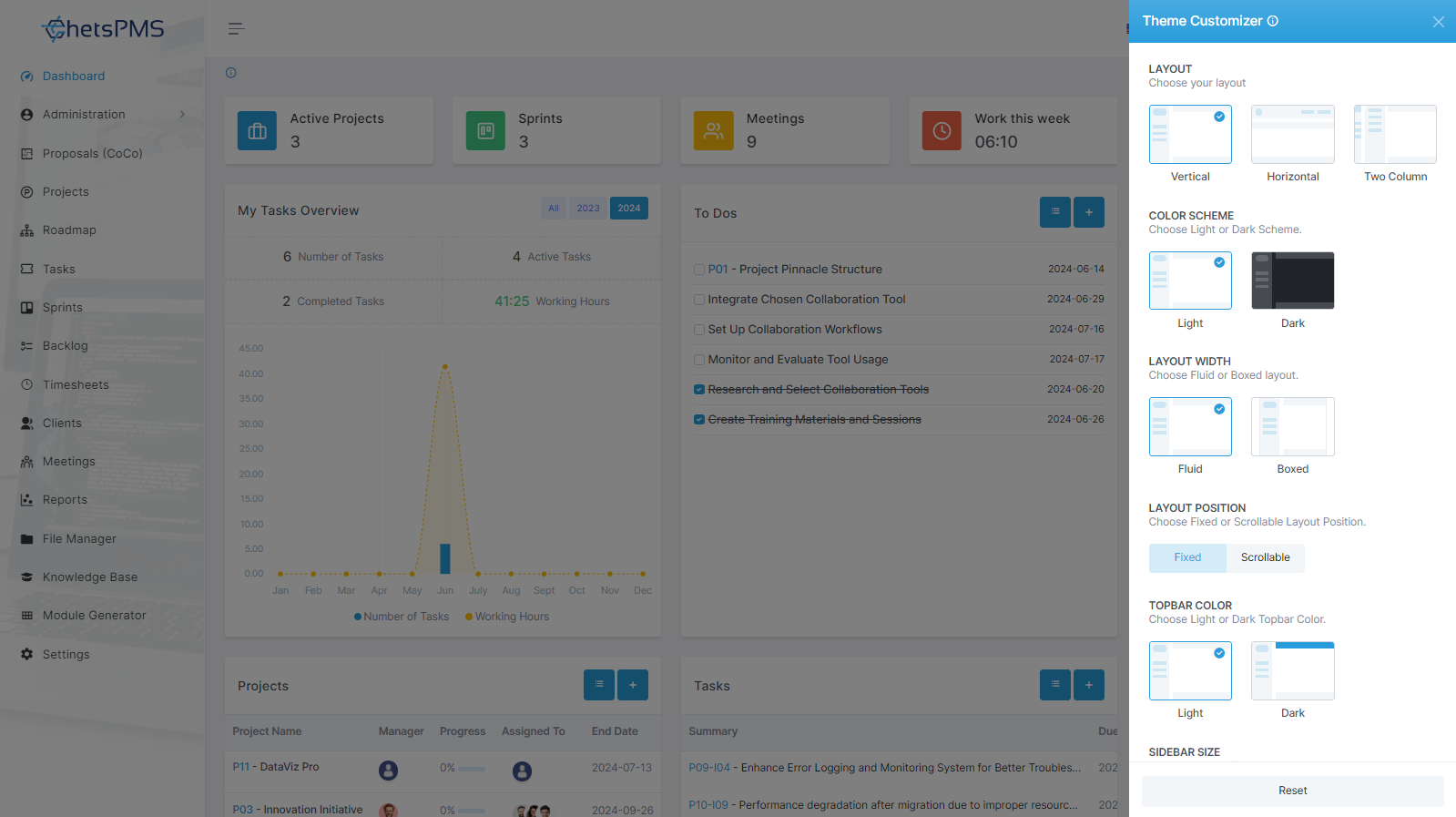Open the P03 Innovation Initiative link
Image resolution: width=1456 pixels, height=817 pixels.
243,810
